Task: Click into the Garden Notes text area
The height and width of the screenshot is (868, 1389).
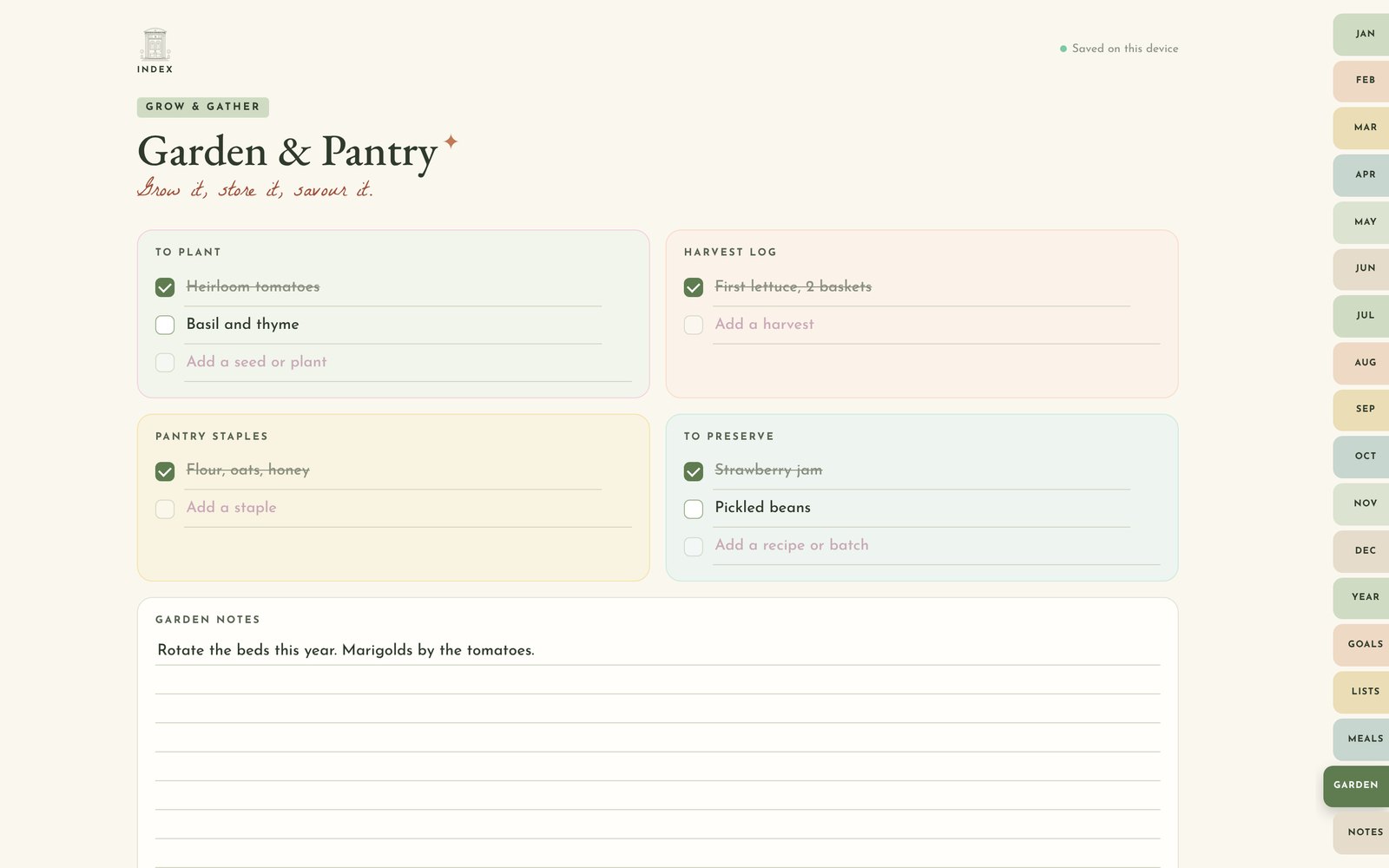Action: [657, 751]
